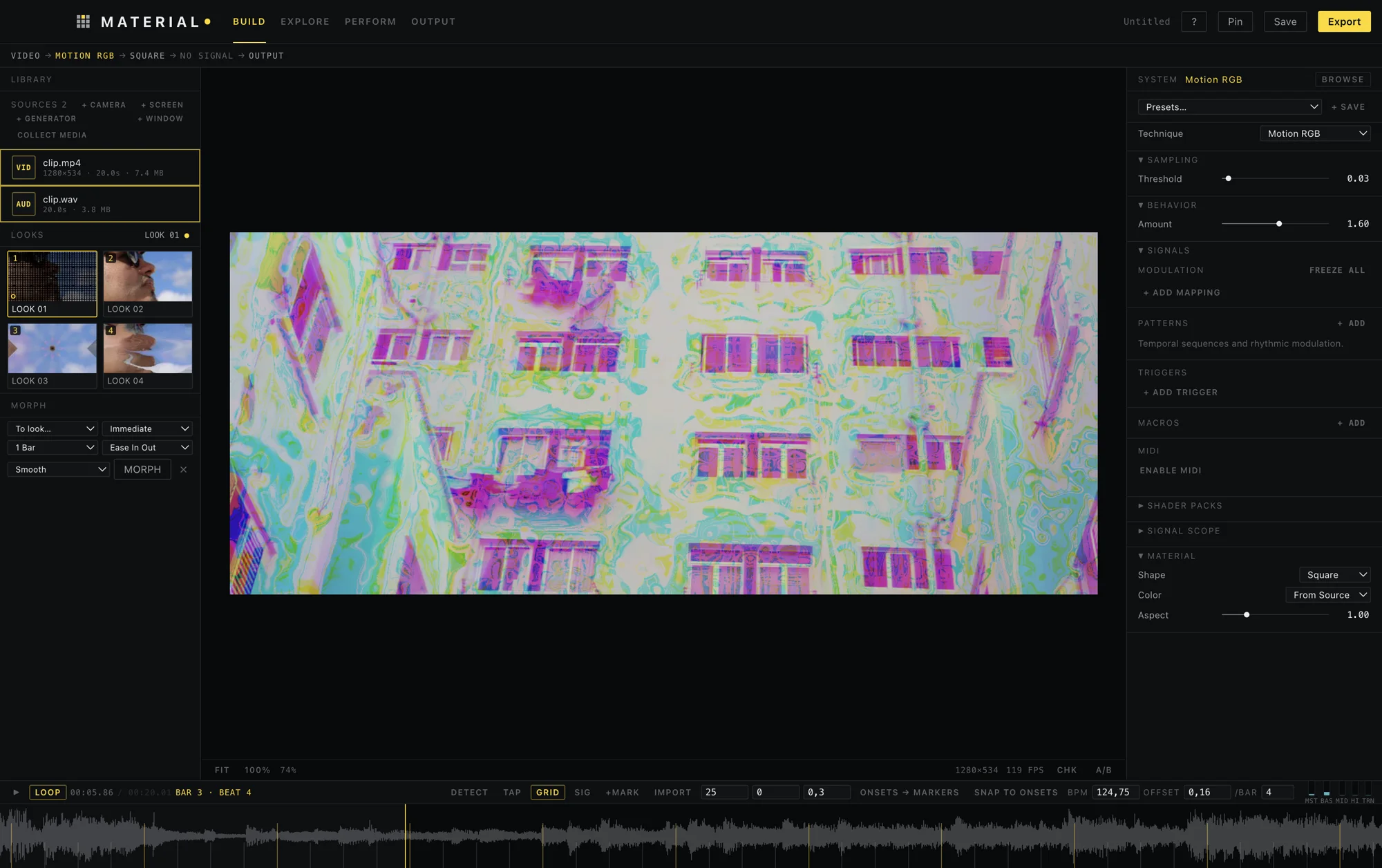Viewport: 1382px width, 868px height.
Task: Toggle LOOP playback mode
Action: pos(48,792)
